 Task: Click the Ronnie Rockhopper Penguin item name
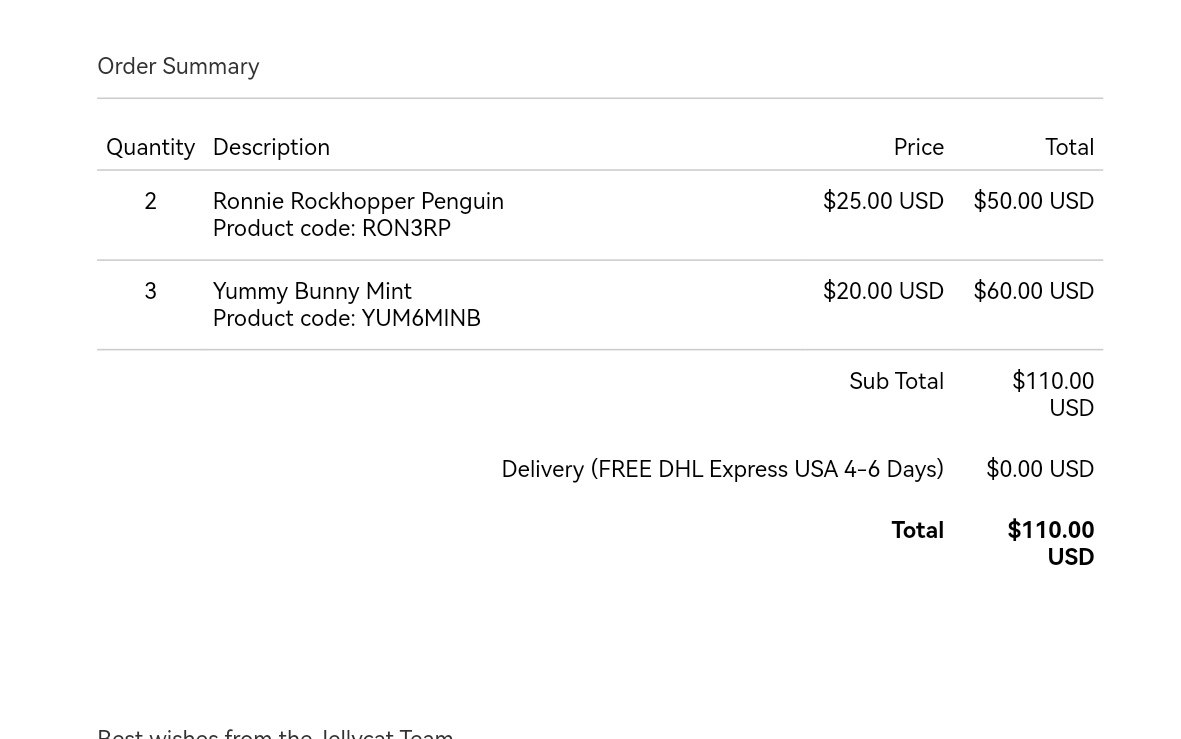click(358, 201)
